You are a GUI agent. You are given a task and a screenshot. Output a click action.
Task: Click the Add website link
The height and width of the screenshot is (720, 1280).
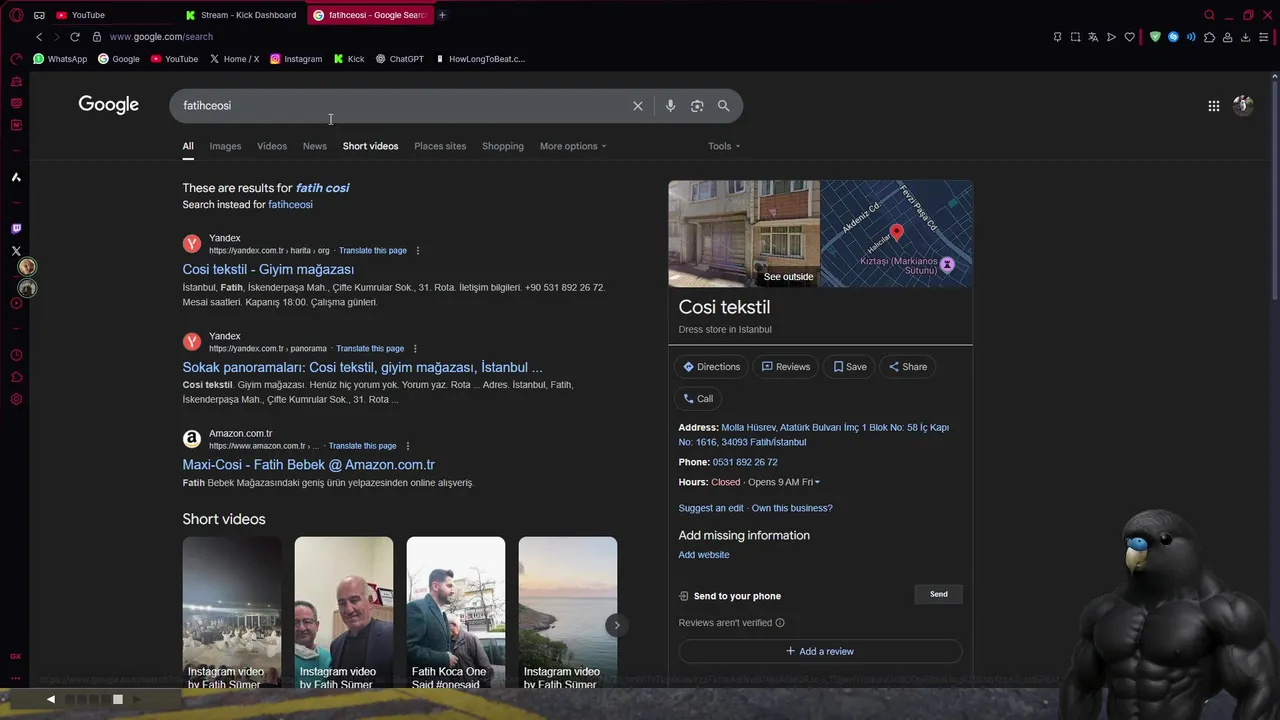click(704, 555)
